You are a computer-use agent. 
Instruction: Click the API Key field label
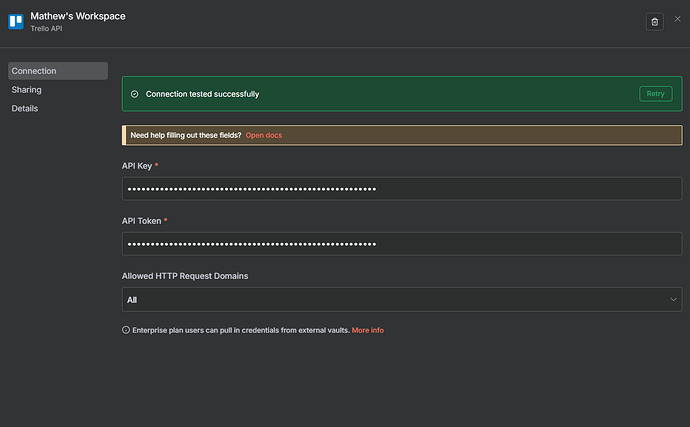pyautogui.click(x=137, y=165)
